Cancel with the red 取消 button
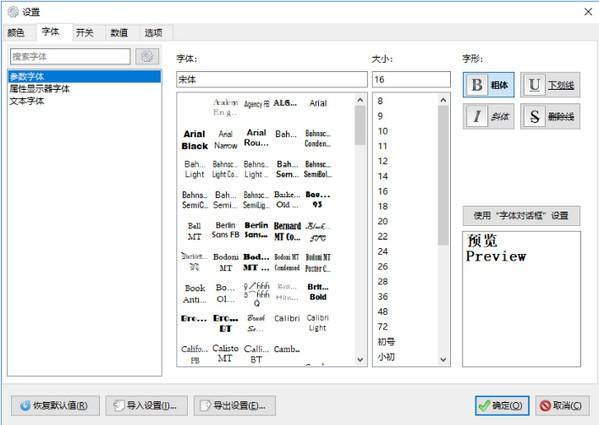 [x=562, y=406]
